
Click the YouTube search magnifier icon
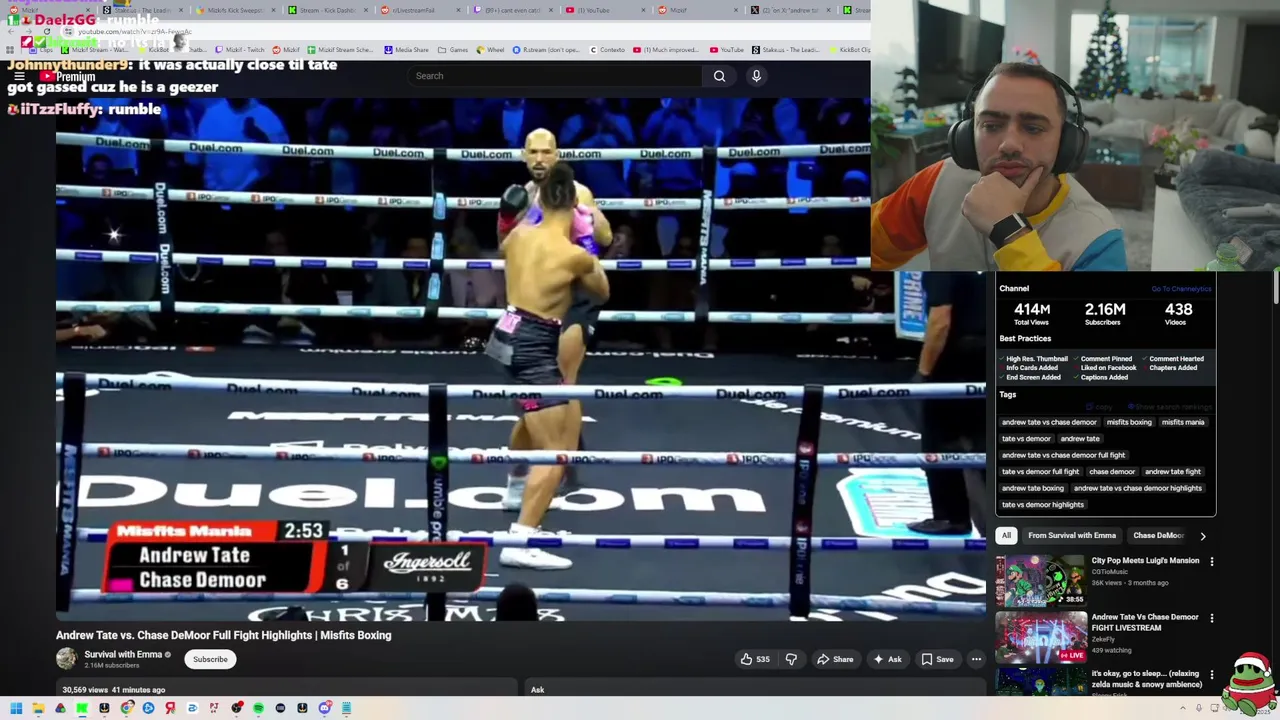pyautogui.click(x=719, y=76)
